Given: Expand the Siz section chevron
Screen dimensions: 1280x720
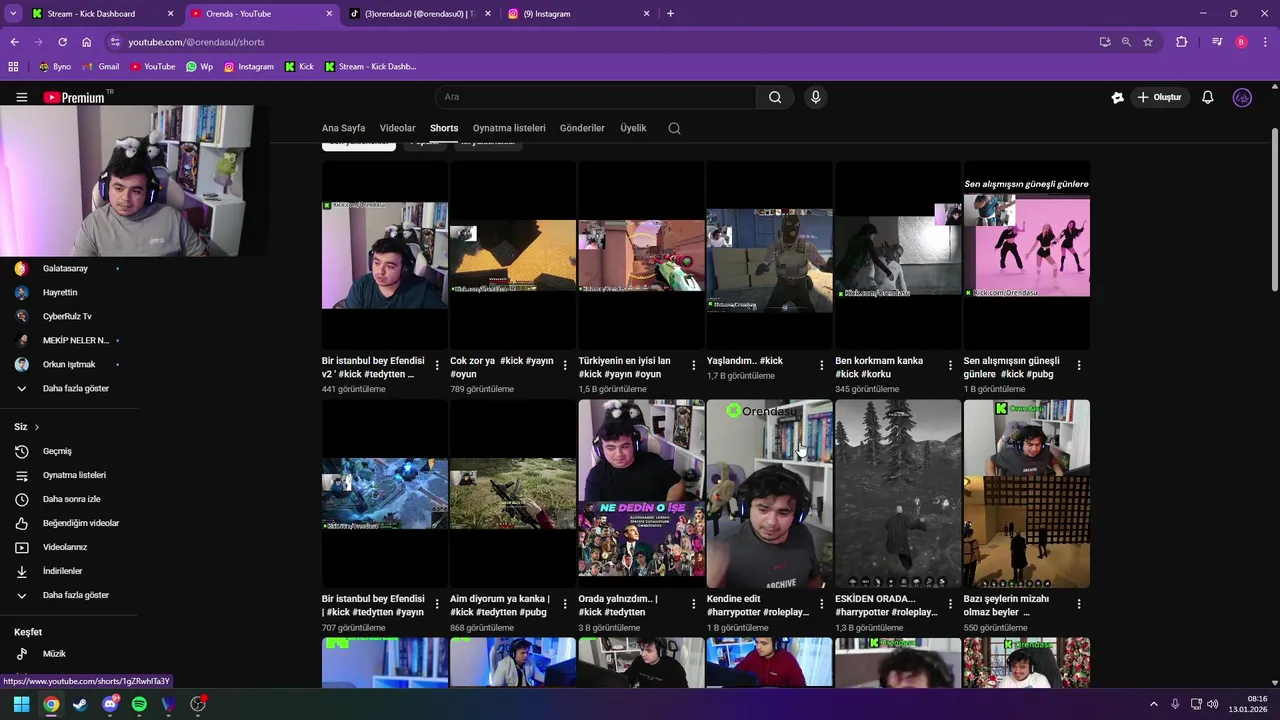Looking at the screenshot, I should tap(37, 427).
